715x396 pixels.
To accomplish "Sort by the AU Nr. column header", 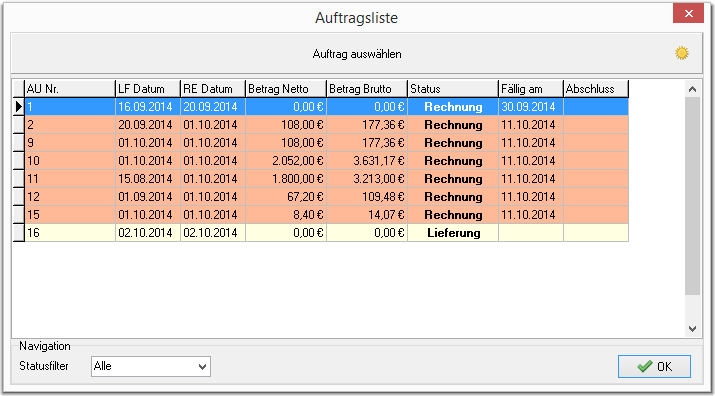I will click(x=70, y=89).
